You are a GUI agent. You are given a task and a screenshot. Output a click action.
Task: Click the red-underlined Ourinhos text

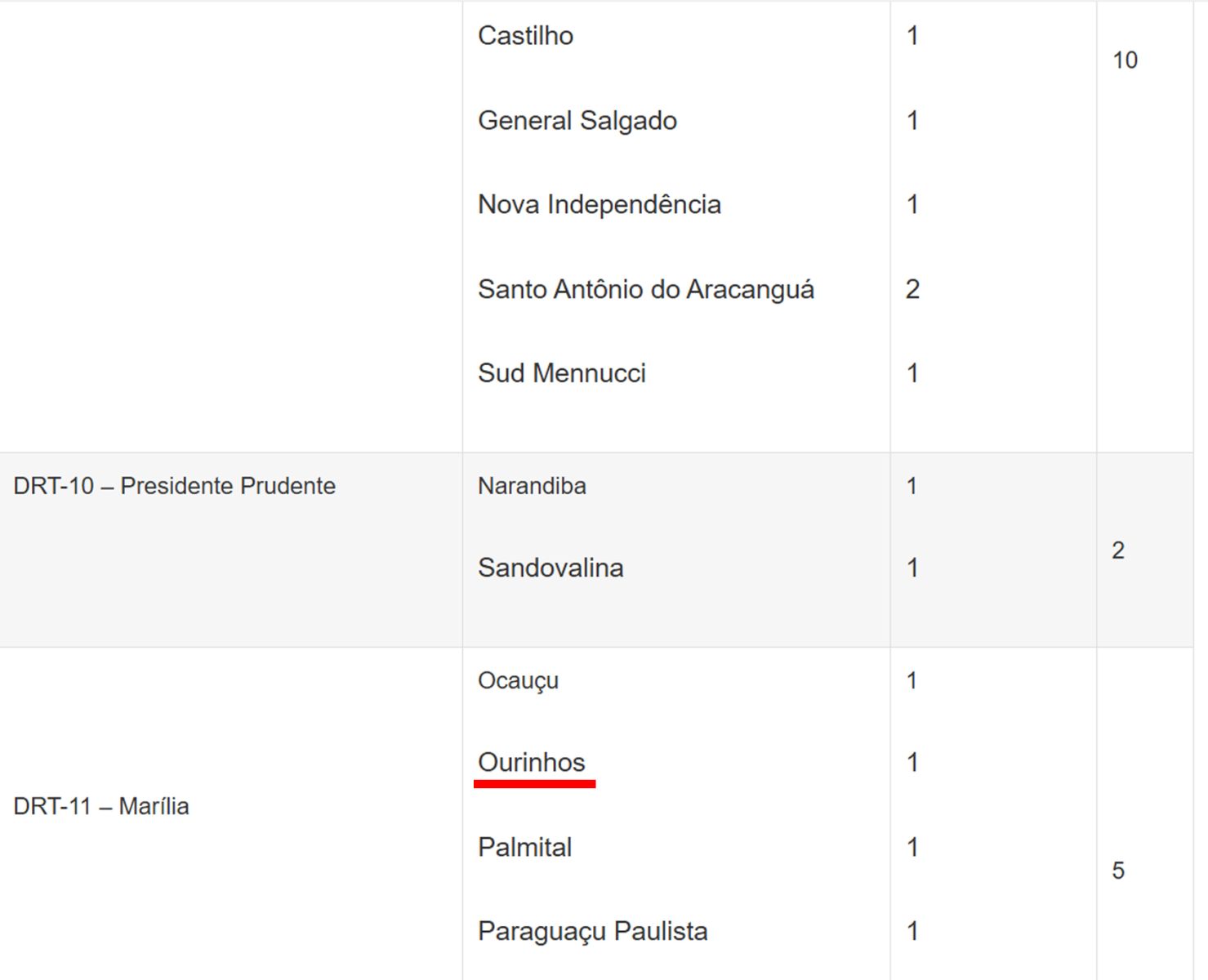click(532, 763)
